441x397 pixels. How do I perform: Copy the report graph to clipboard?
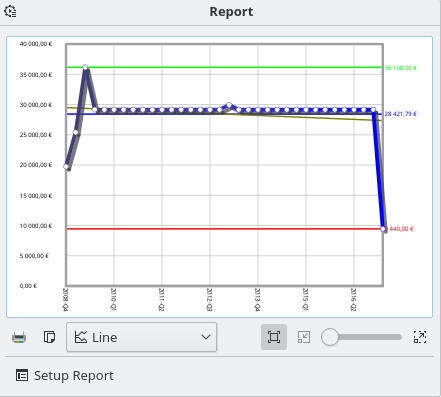pyautogui.click(x=49, y=337)
